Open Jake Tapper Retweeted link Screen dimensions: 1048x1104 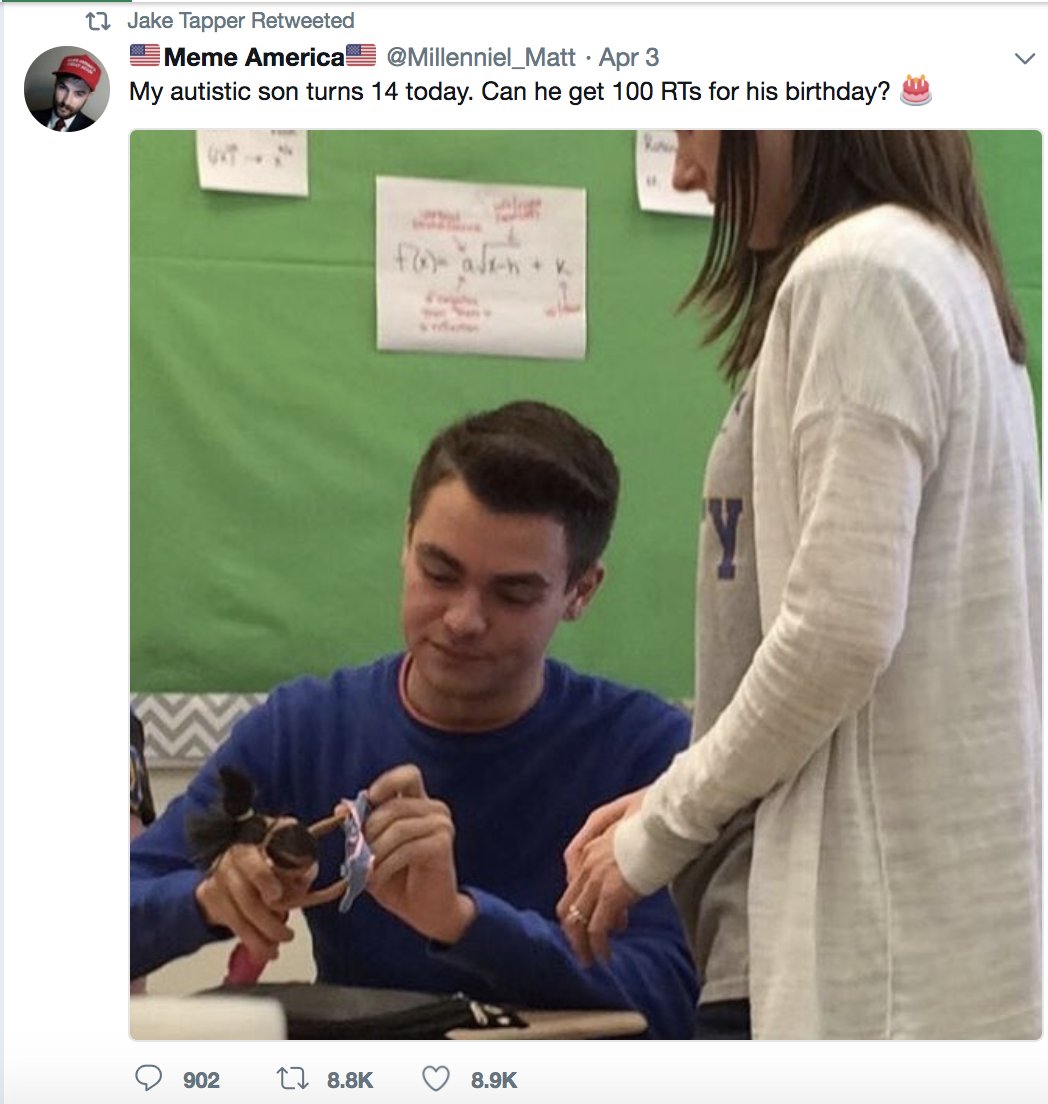tap(241, 21)
